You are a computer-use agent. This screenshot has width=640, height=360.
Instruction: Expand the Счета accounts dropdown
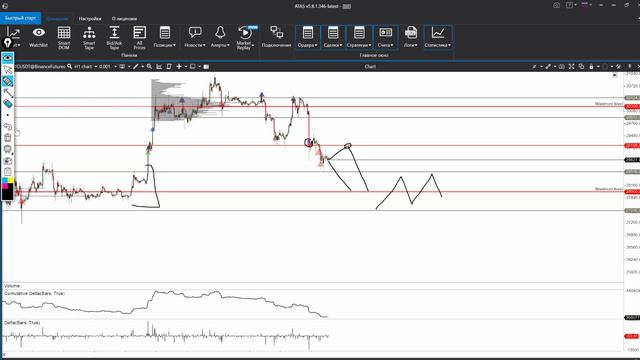tap(385, 38)
